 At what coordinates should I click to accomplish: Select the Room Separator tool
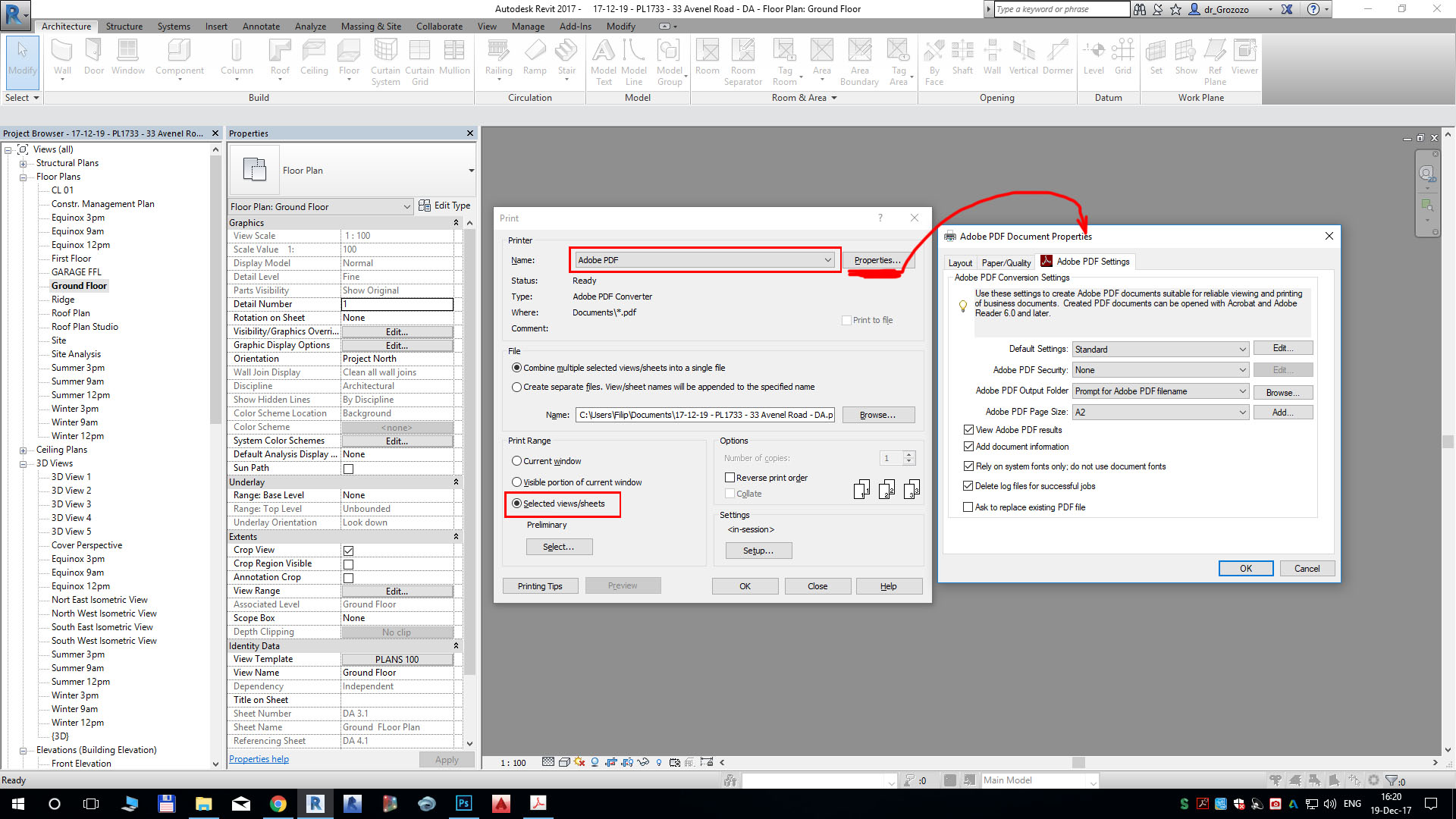tap(743, 62)
